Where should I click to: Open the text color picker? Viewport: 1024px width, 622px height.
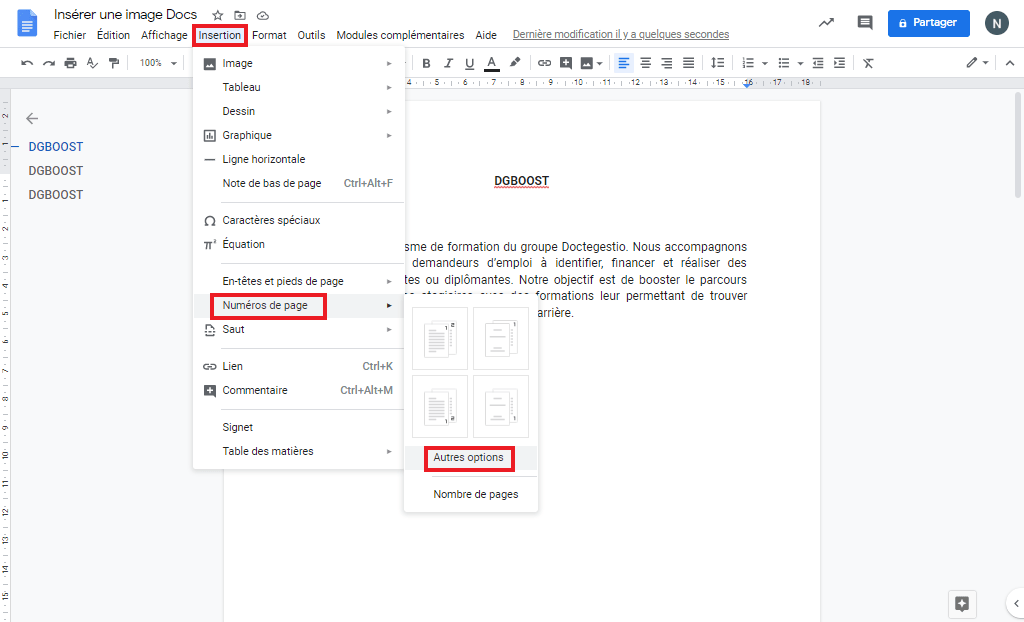(491, 62)
